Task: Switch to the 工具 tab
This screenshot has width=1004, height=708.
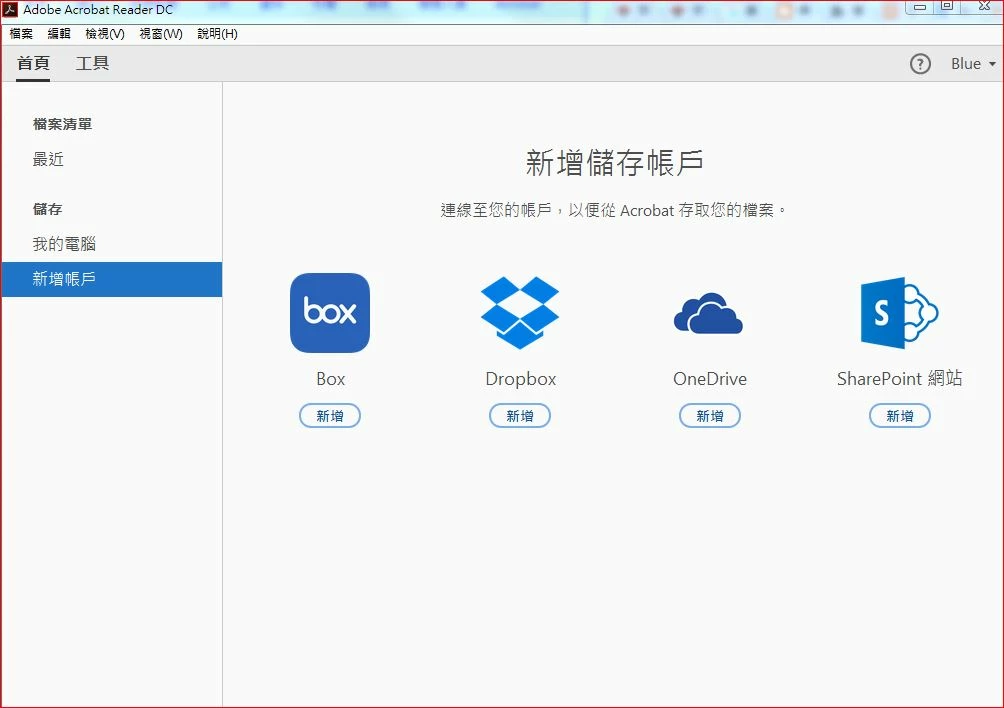Action: (92, 63)
